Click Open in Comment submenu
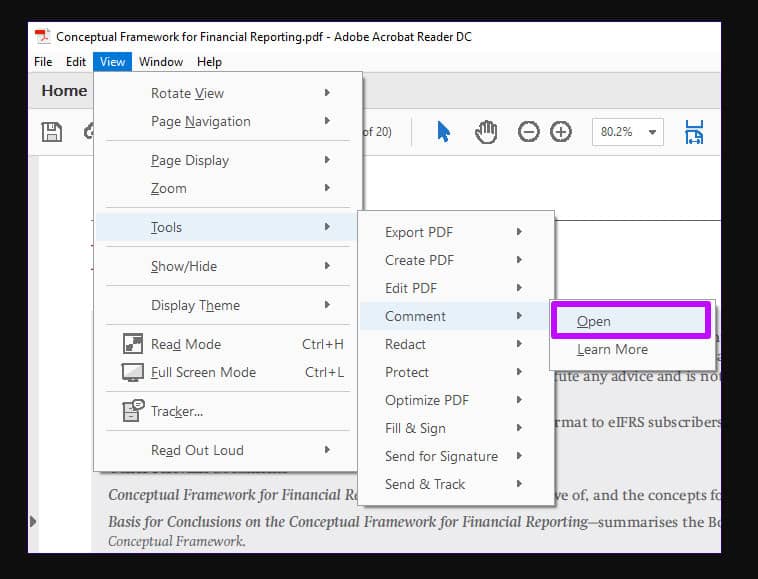This screenshot has height=579, width=758. [631, 321]
